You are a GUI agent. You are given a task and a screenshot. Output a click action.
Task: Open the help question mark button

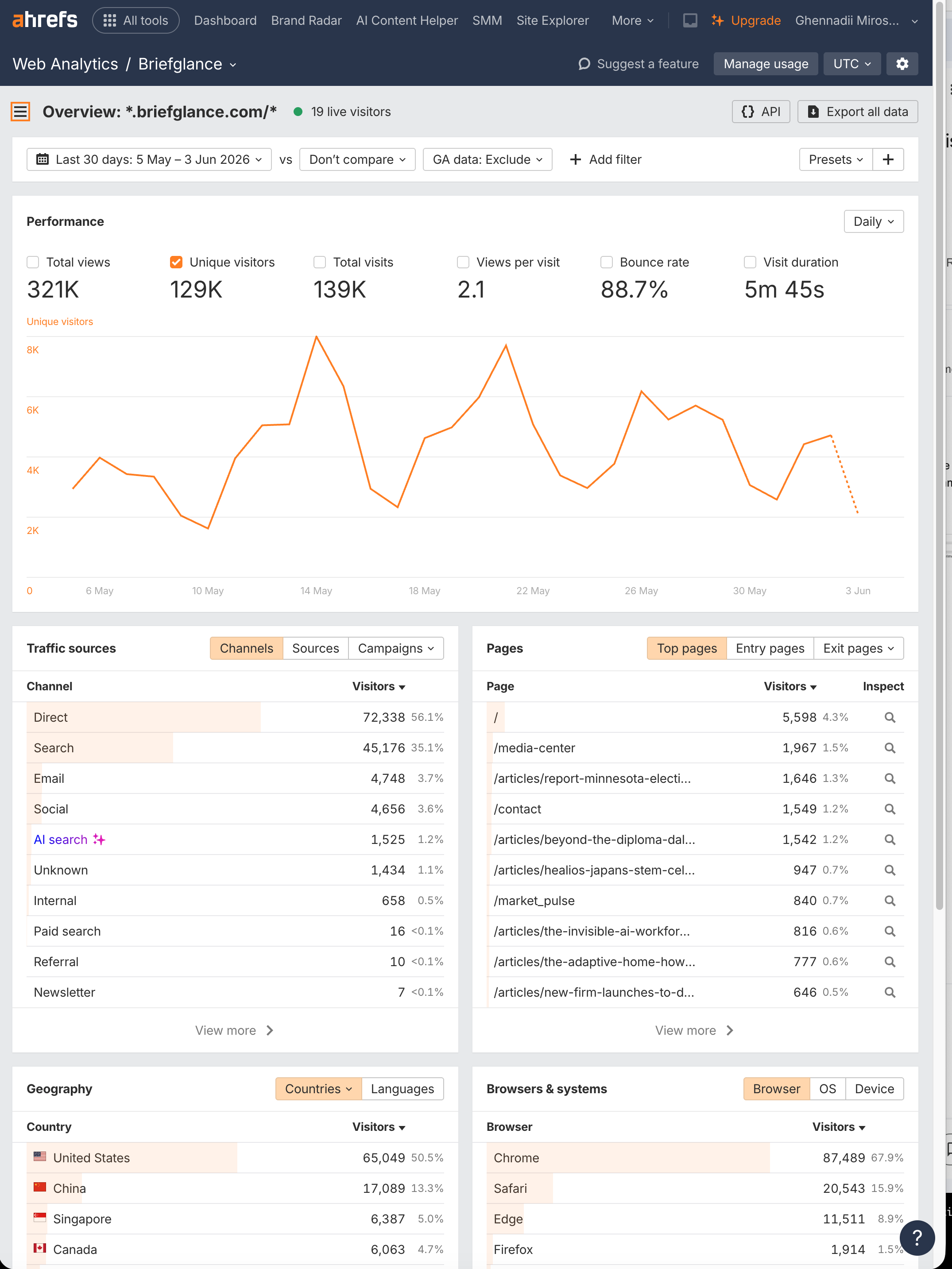(917, 1238)
